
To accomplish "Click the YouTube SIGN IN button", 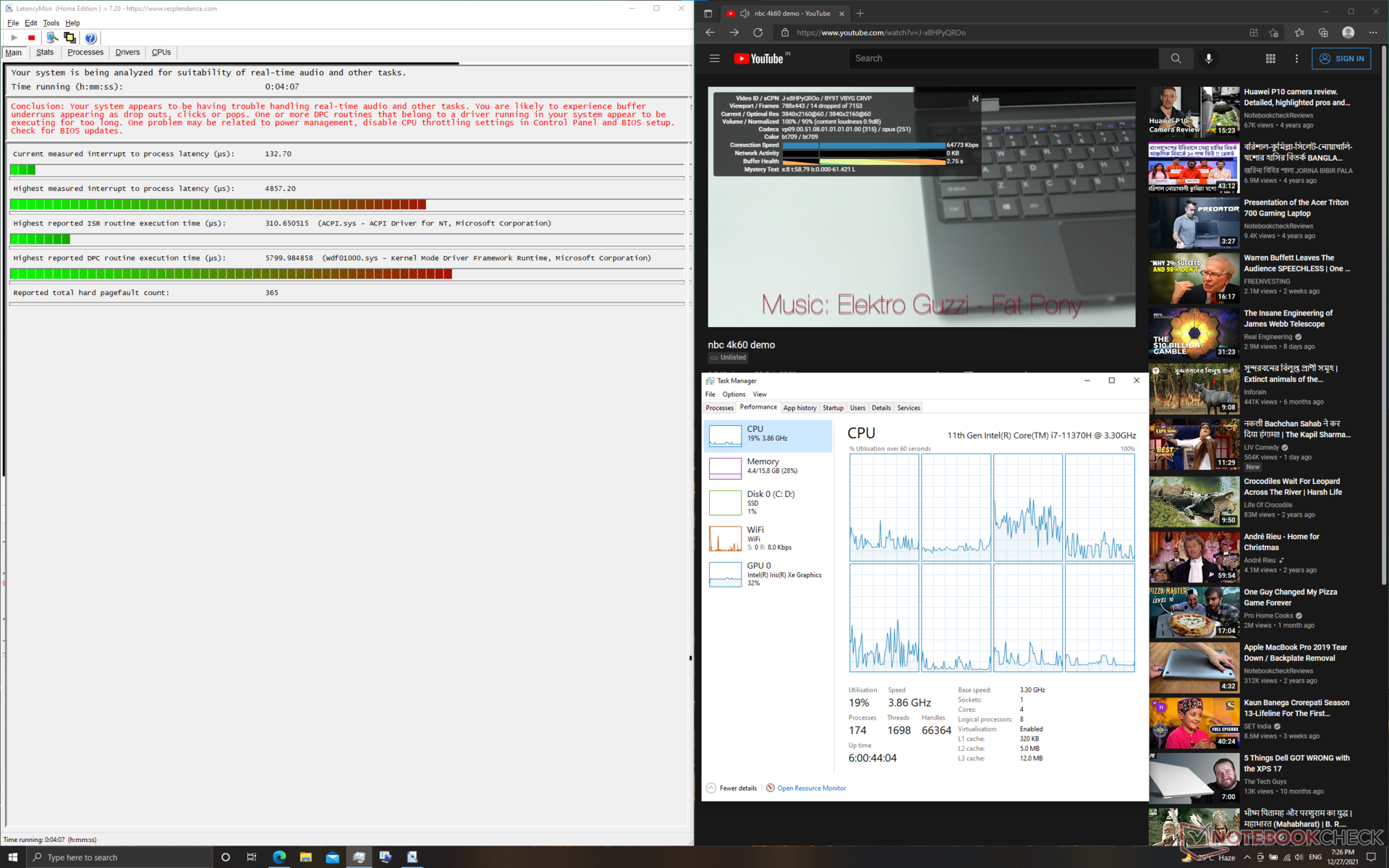I will (x=1341, y=59).
